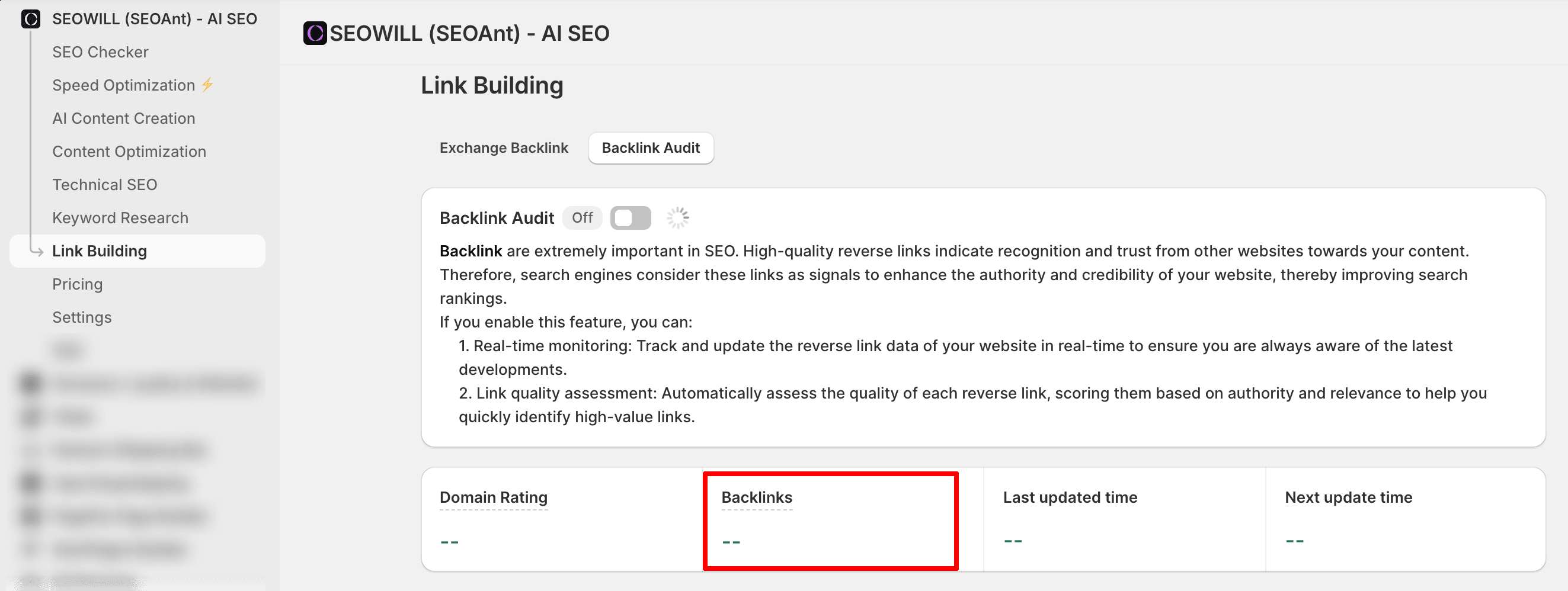The height and width of the screenshot is (591, 1568).
Task: Click the loading spinner next to toggle
Action: pyautogui.click(x=677, y=218)
